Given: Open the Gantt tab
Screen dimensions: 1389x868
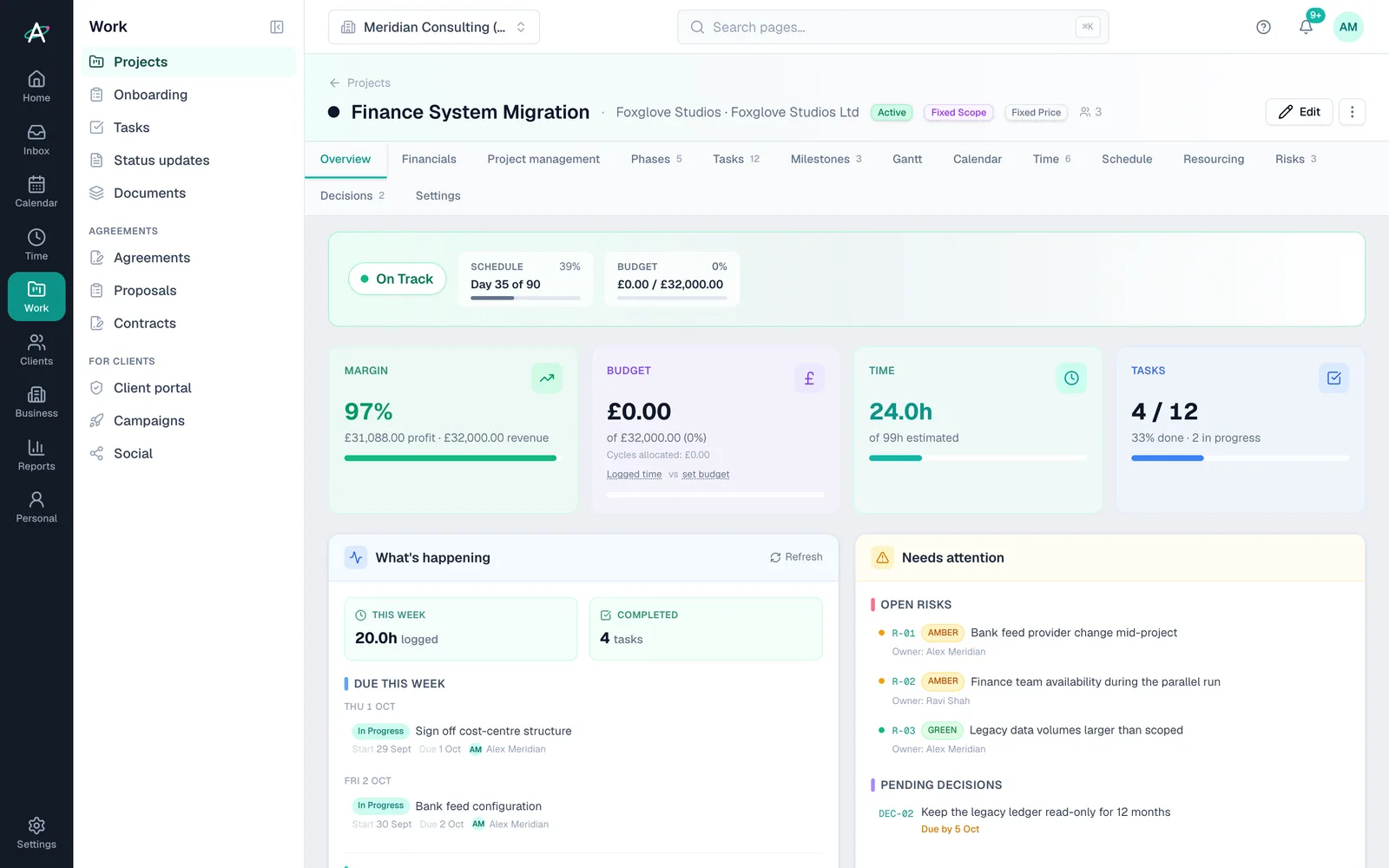Looking at the screenshot, I should click(907, 159).
